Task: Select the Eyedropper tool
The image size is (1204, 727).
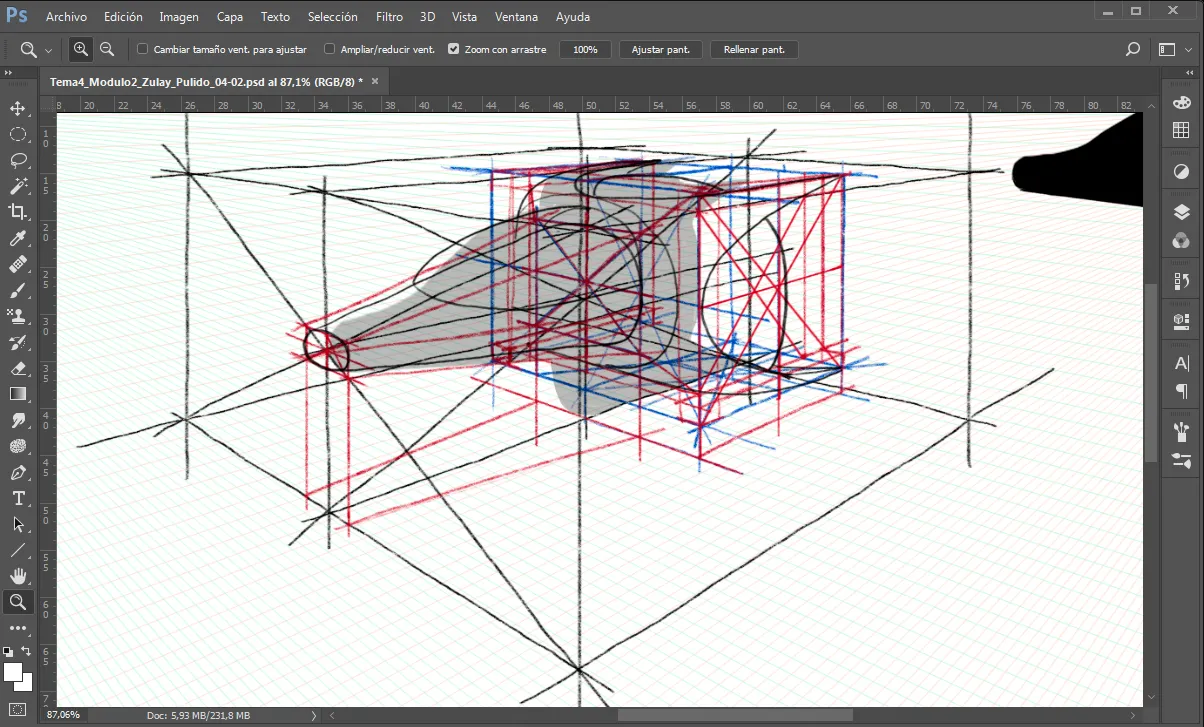Action: (x=18, y=238)
